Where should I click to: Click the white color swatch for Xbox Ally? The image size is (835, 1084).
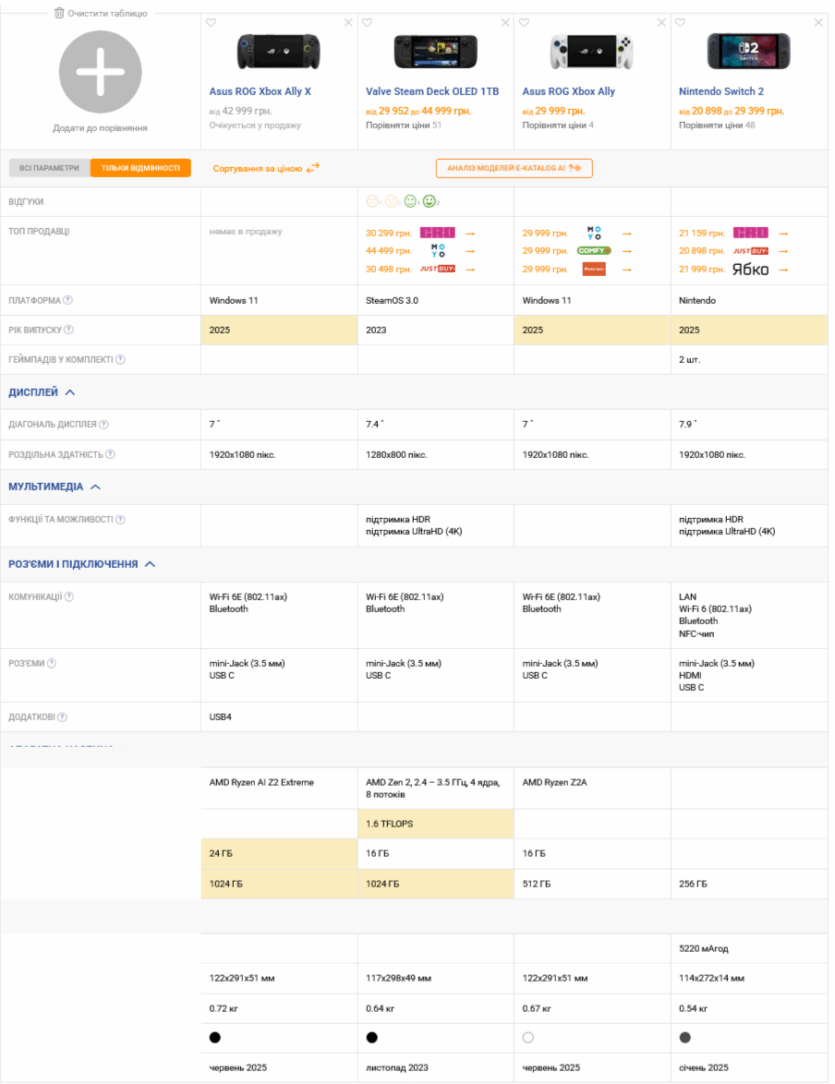coord(528,1038)
